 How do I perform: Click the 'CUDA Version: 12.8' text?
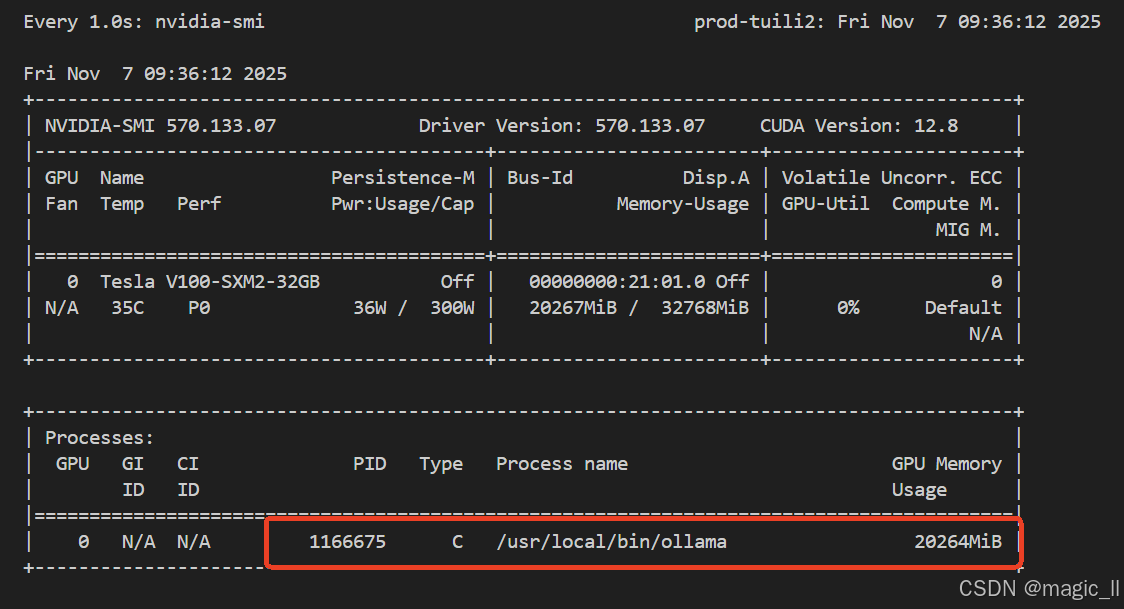click(x=859, y=126)
